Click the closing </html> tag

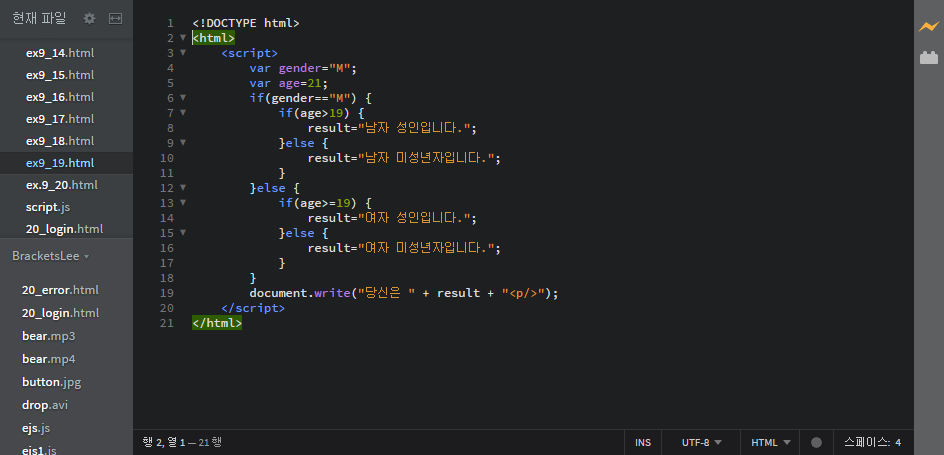[x=217, y=323]
